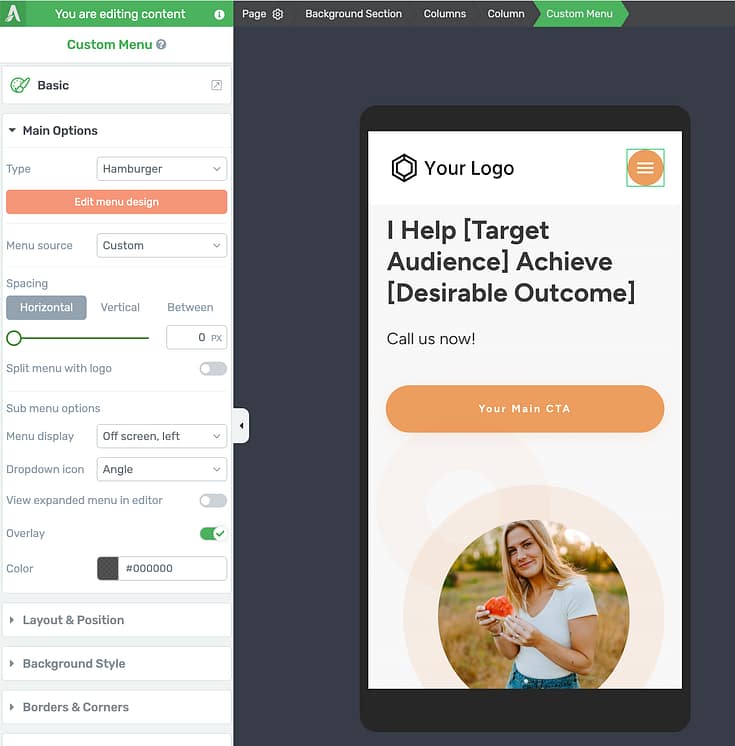Viewport: 735px width, 746px height.
Task: Click the Sub menu options heading
Action: 53,408
